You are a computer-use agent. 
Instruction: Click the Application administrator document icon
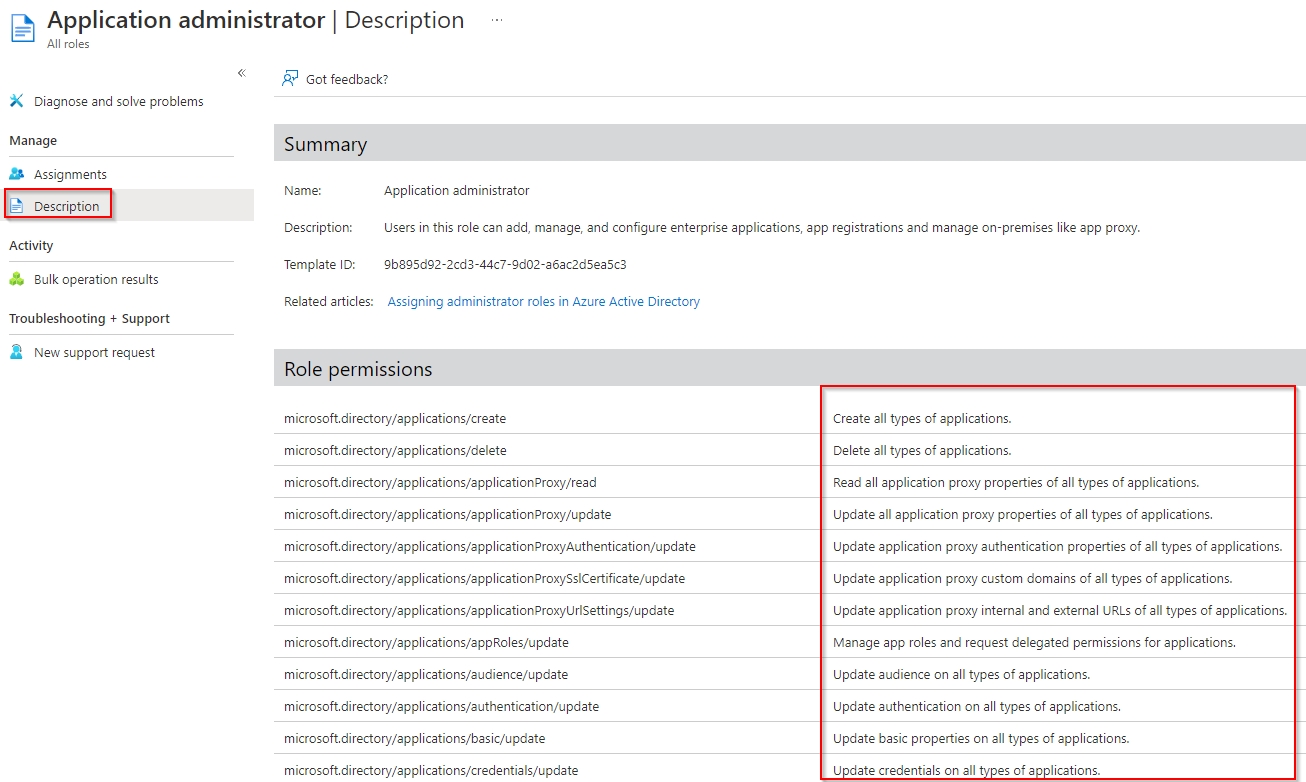tap(22, 28)
